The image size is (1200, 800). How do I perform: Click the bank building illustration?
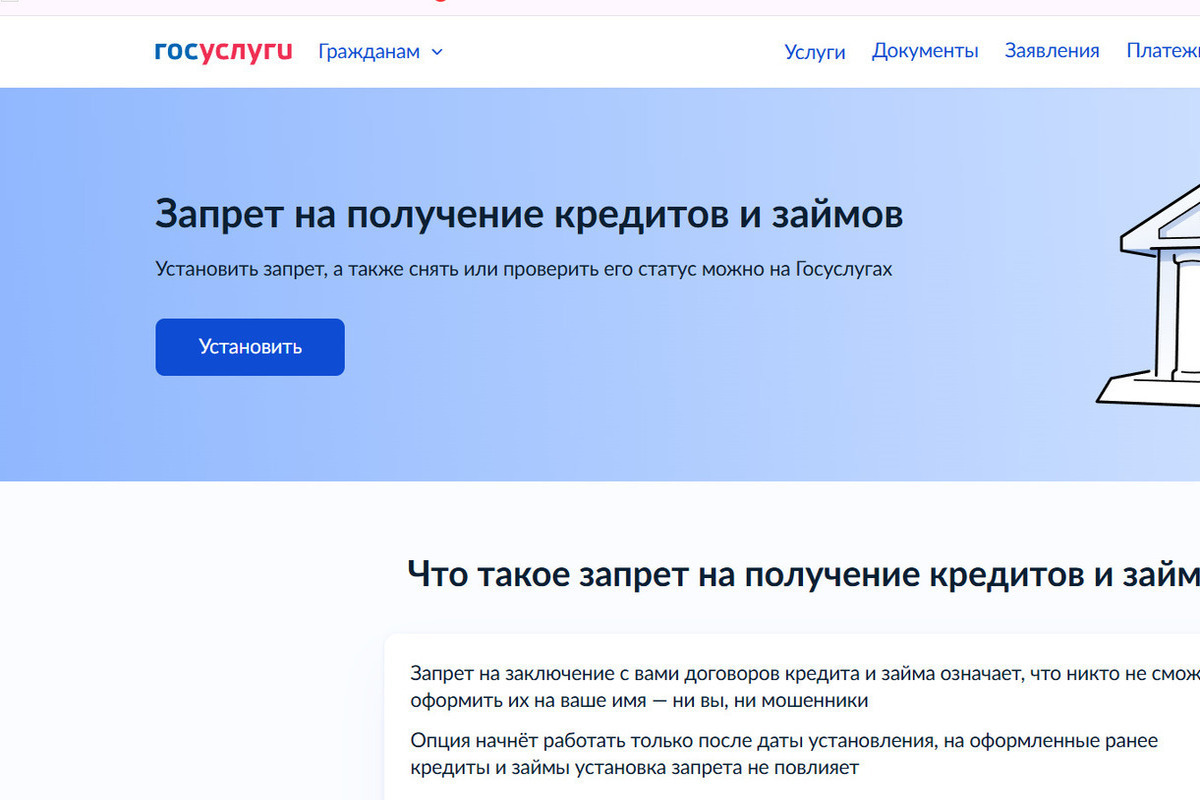(1149, 294)
